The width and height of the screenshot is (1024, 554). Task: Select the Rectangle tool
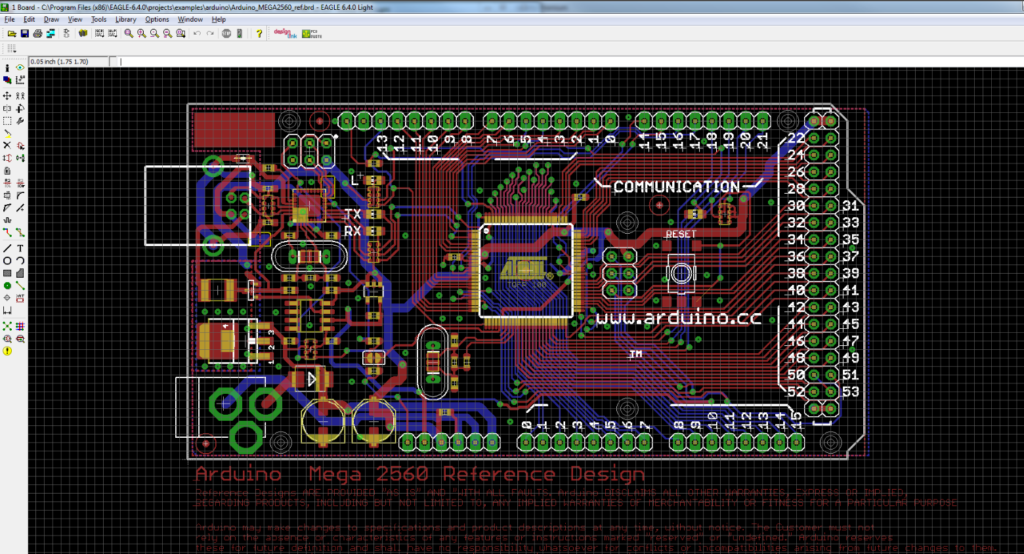click(x=7, y=273)
